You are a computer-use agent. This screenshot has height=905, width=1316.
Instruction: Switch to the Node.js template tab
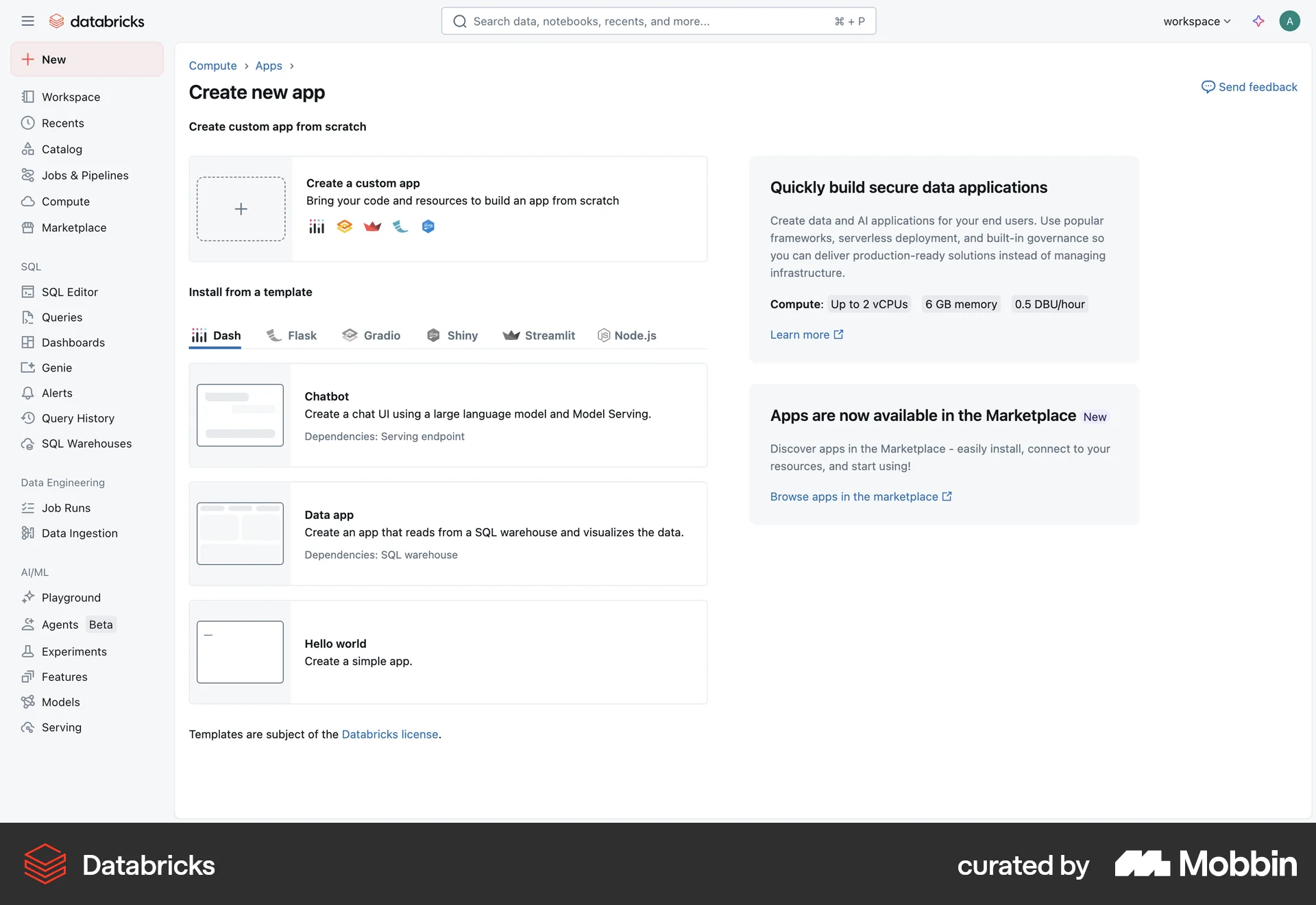[626, 335]
